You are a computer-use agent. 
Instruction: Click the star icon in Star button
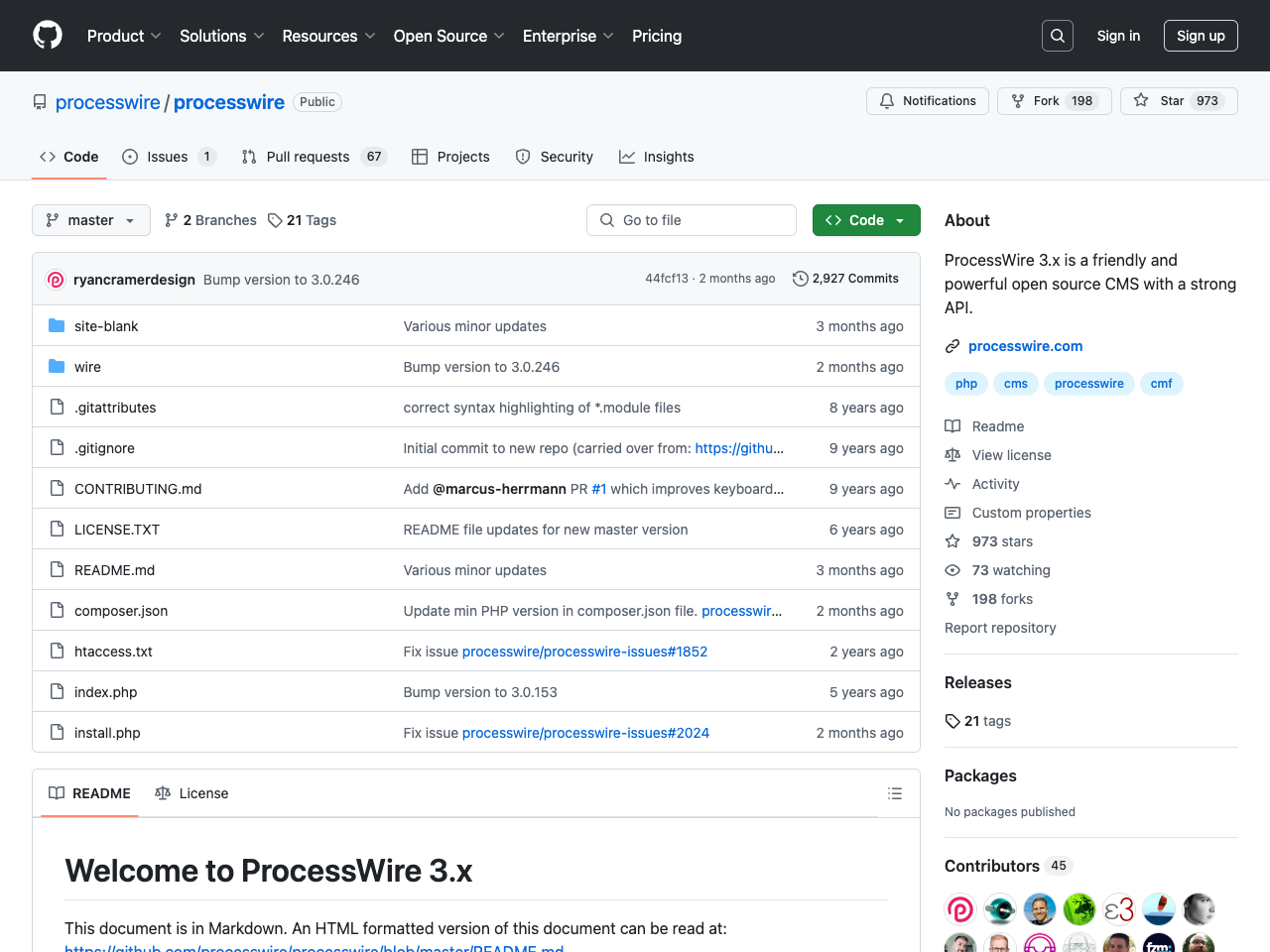pos(1141,101)
